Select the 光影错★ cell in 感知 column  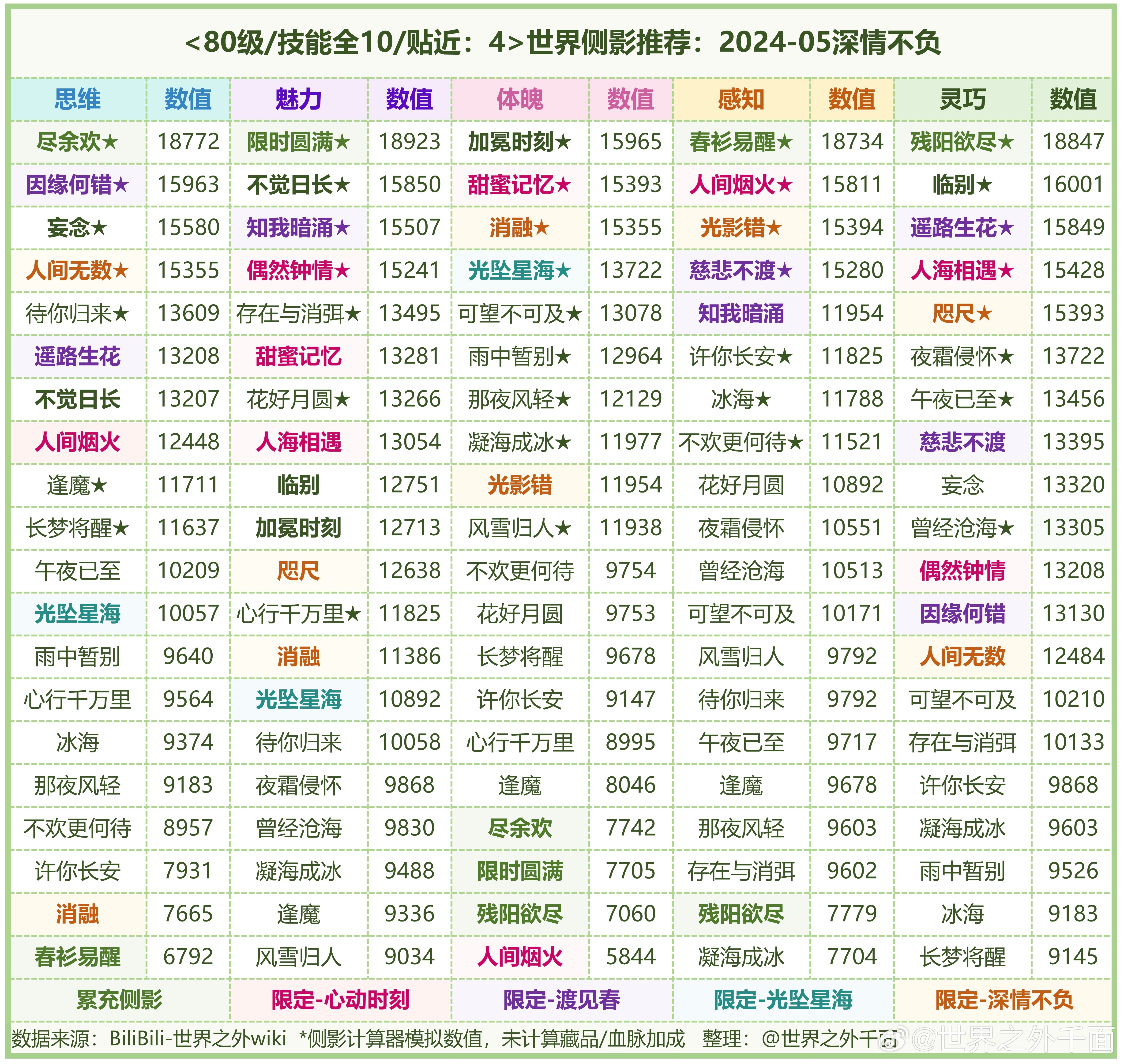[x=741, y=228]
